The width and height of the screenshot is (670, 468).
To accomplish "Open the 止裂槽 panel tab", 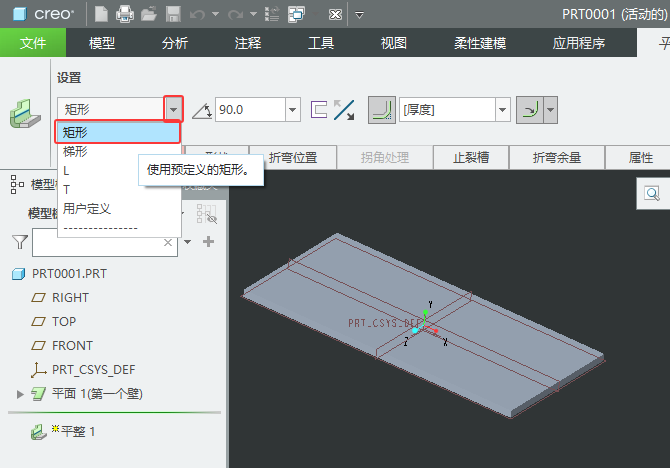I will (471, 158).
